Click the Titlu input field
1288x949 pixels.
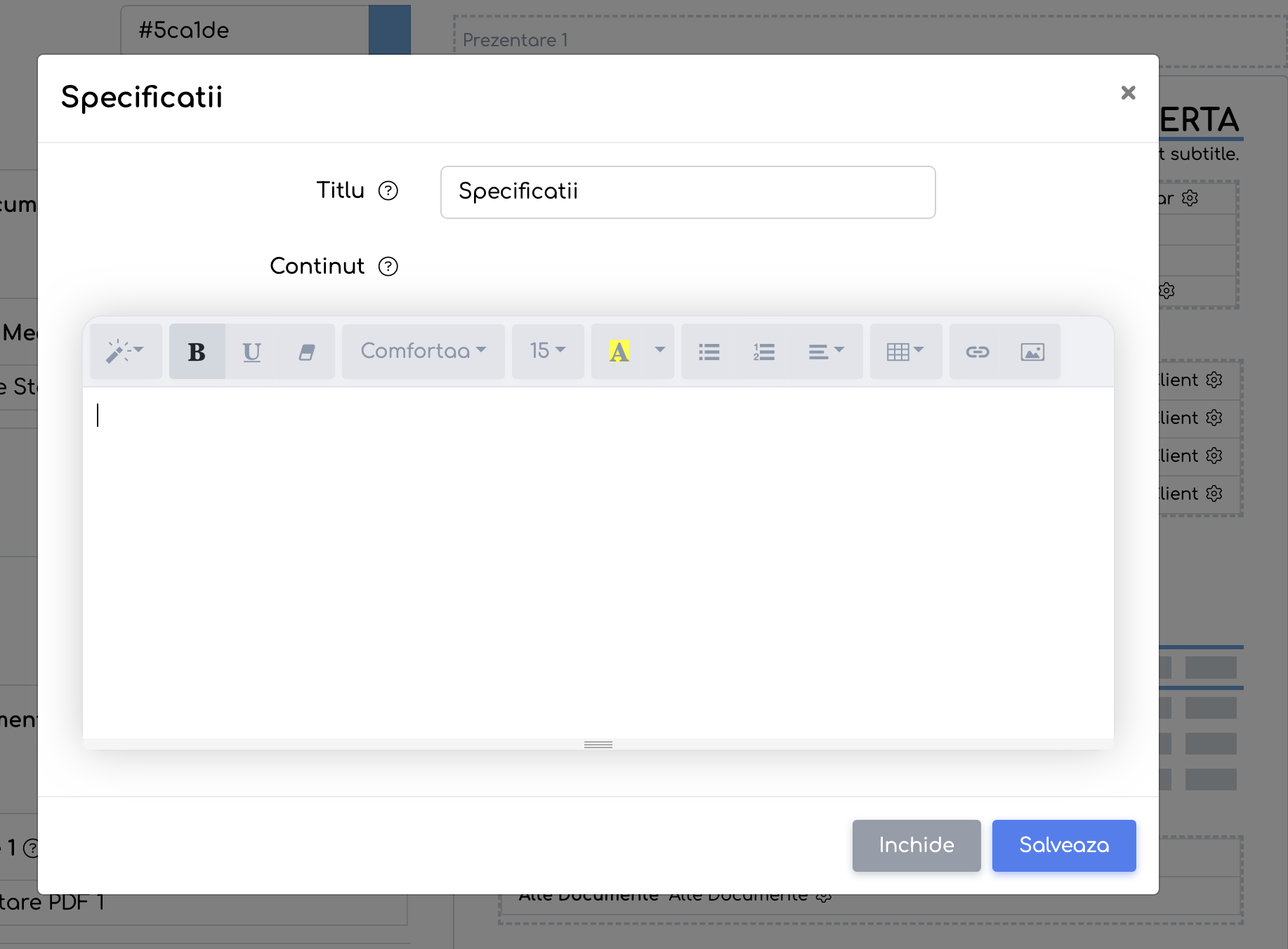tap(688, 192)
